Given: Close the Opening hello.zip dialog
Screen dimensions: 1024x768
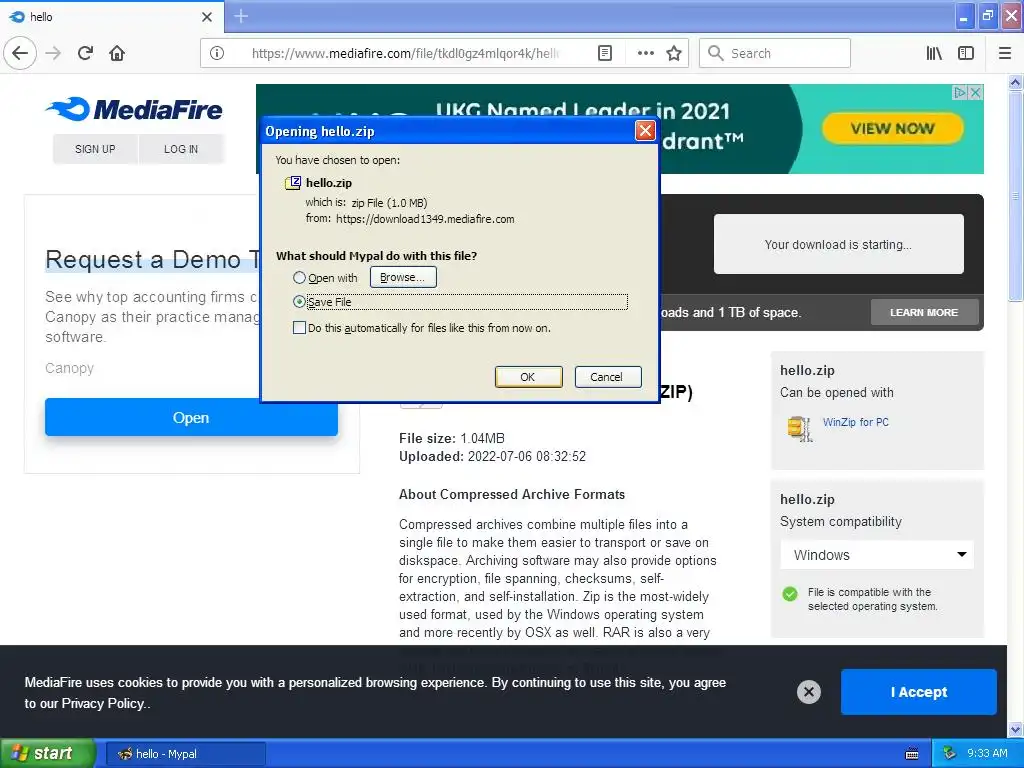Looking at the screenshot, I should click(645, 131).
